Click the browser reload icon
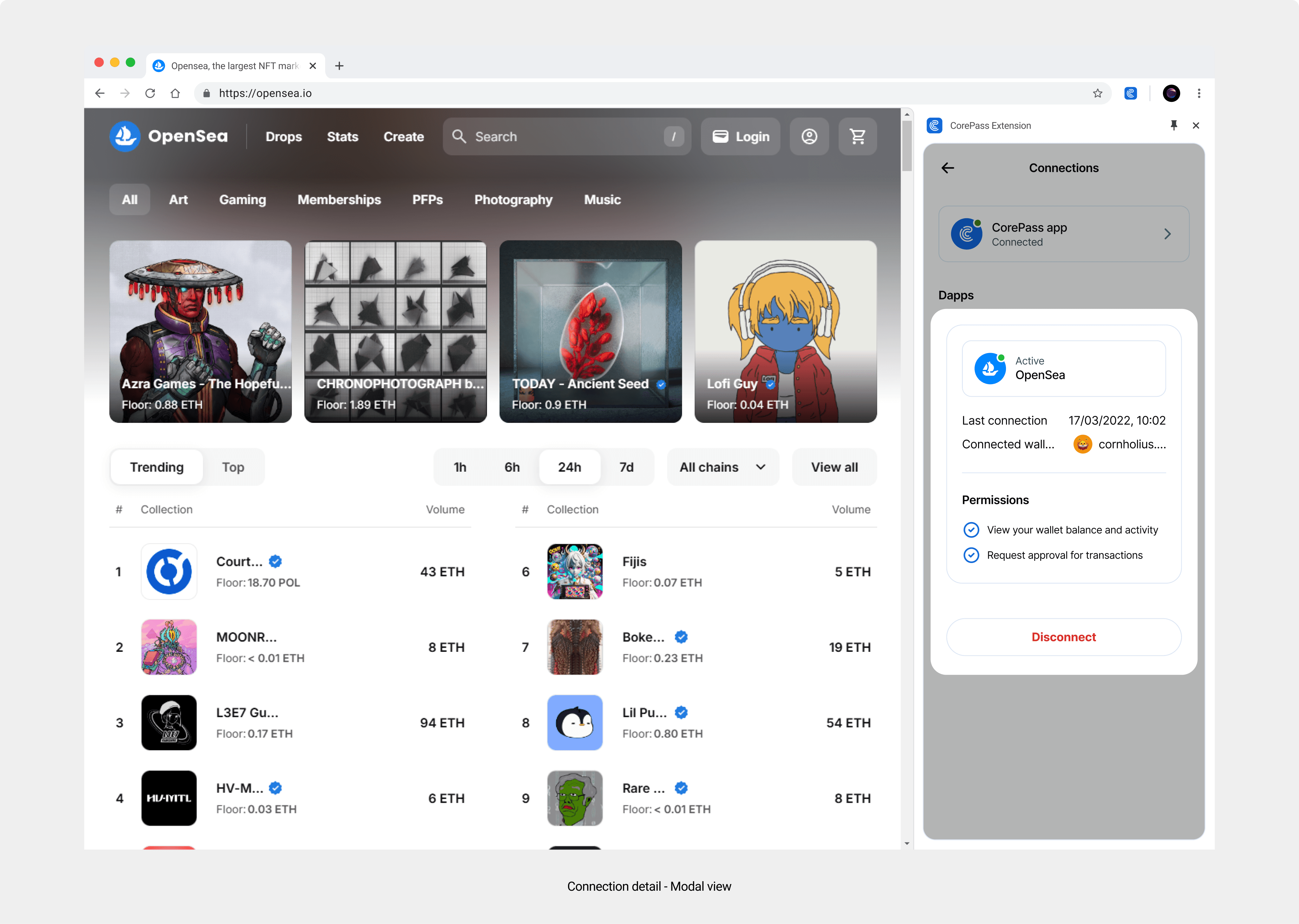 [x=150, y=93]
